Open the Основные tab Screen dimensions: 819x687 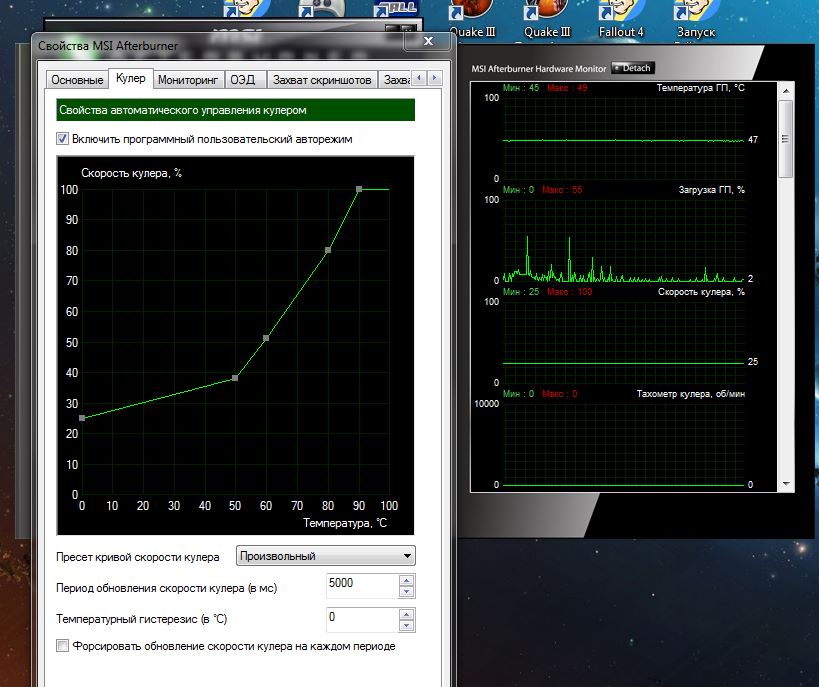(77, 79)
